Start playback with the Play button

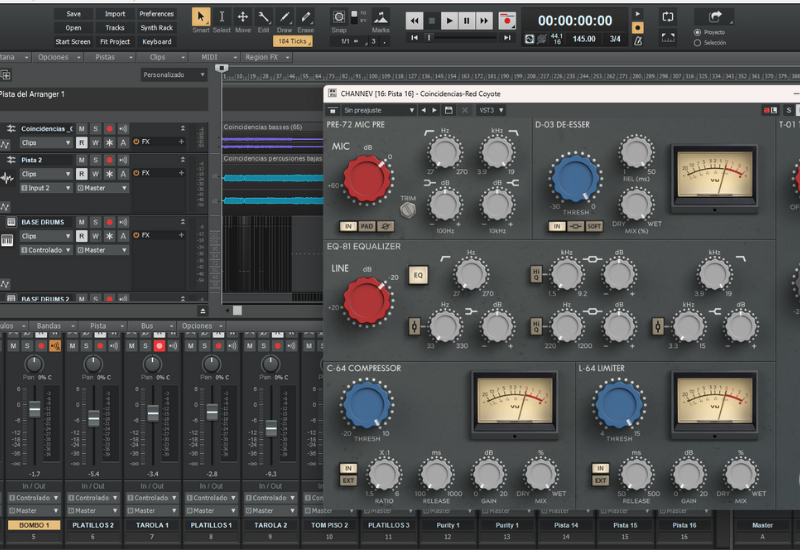[x=449, y=21]
